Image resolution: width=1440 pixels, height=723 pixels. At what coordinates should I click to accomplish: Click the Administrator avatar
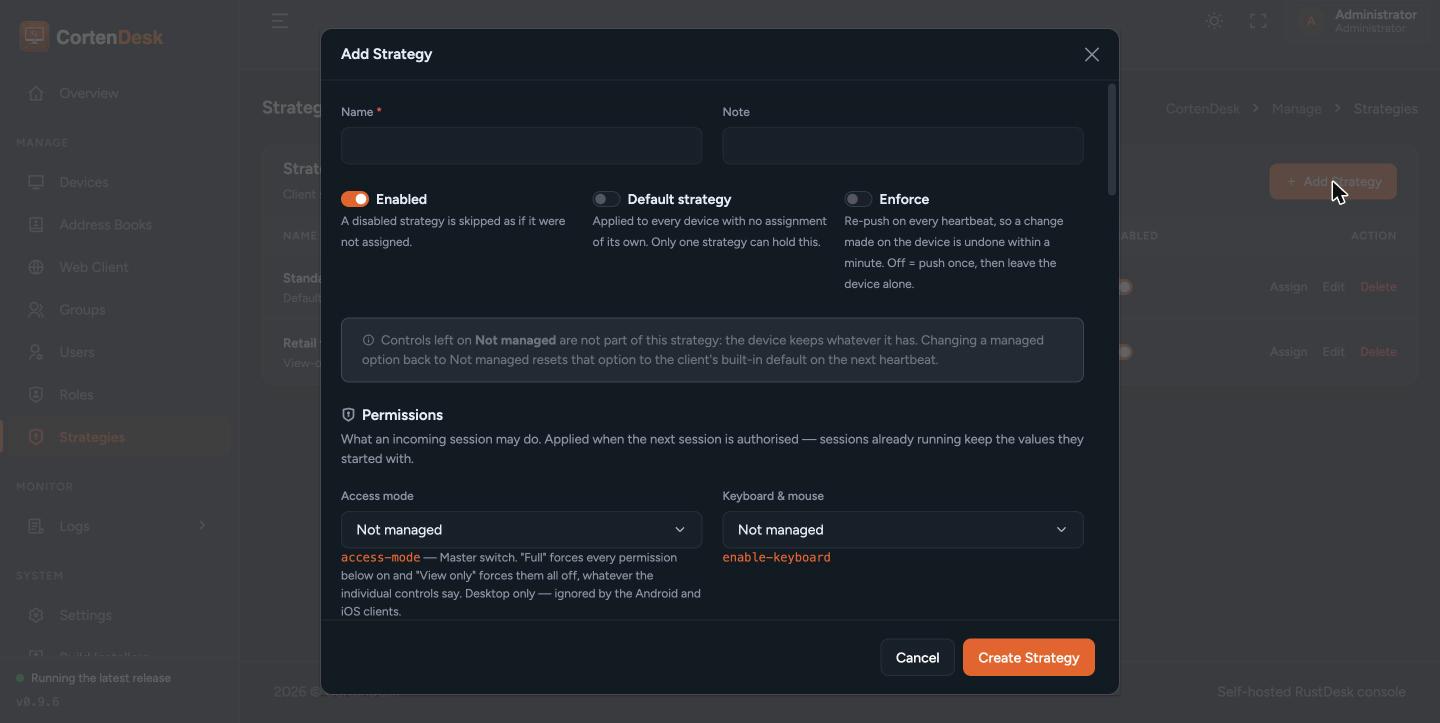[x=1310, y=21]
